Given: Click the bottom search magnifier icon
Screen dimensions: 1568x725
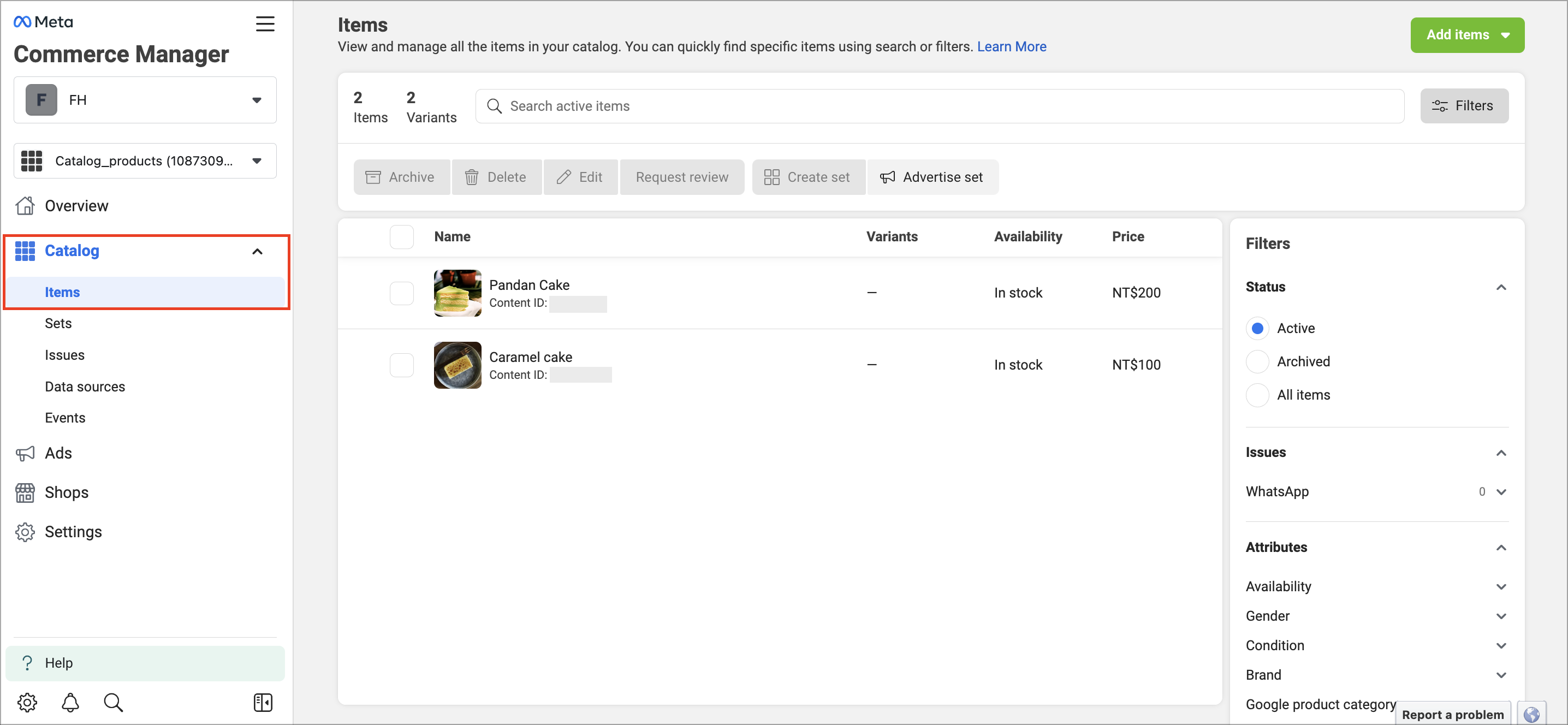Looking at the screenshot, I should 113,703.
